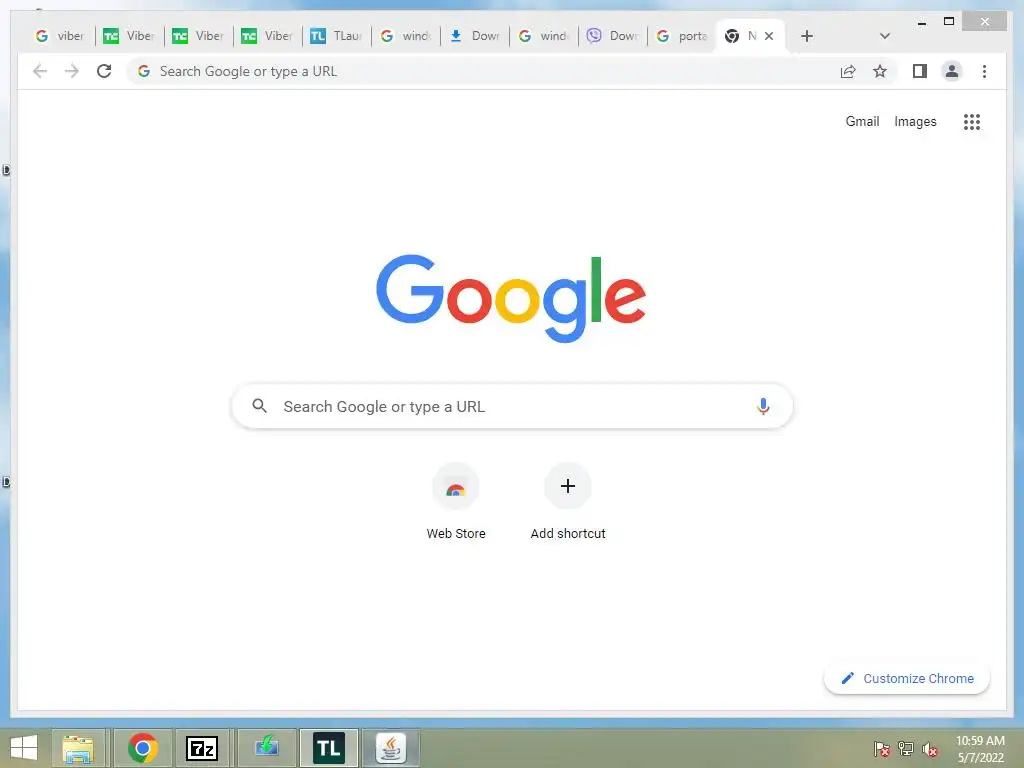Click the network icon in the system tray
Viewport: 1024px width, 768px height.
[x=906, y=748]
